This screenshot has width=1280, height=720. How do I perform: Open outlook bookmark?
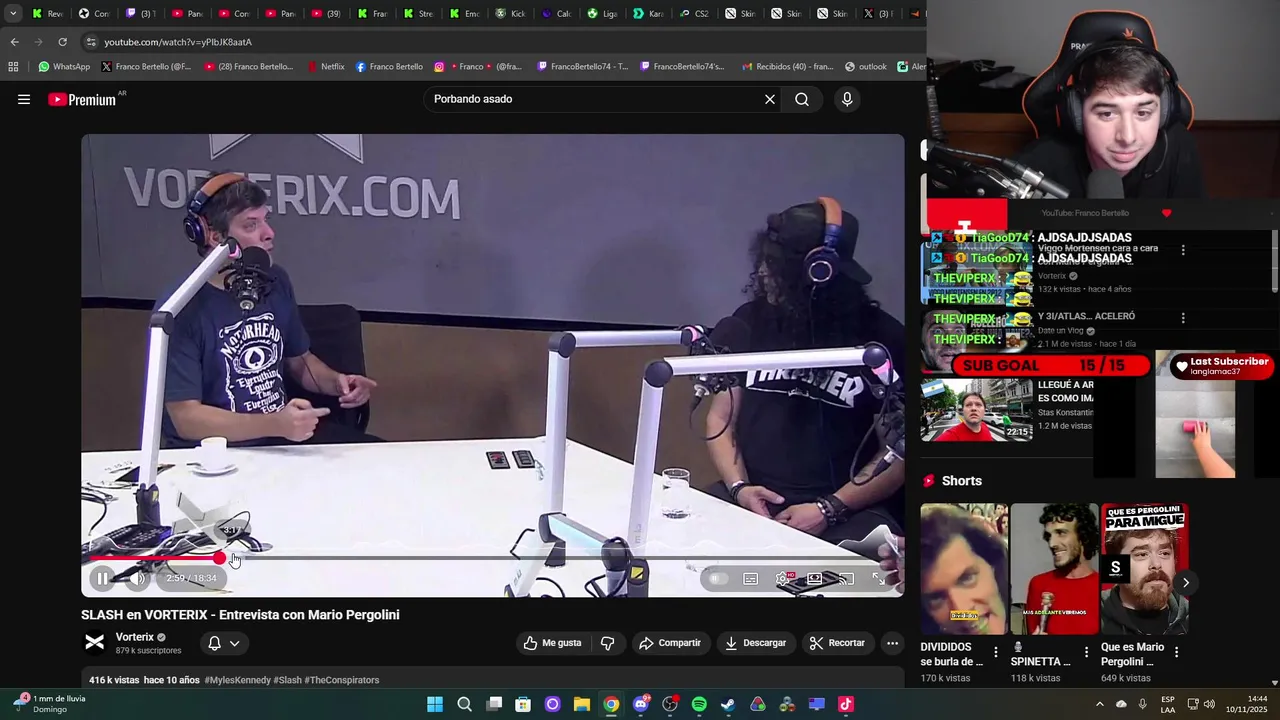pyautogui.click(x=866, y=67)
